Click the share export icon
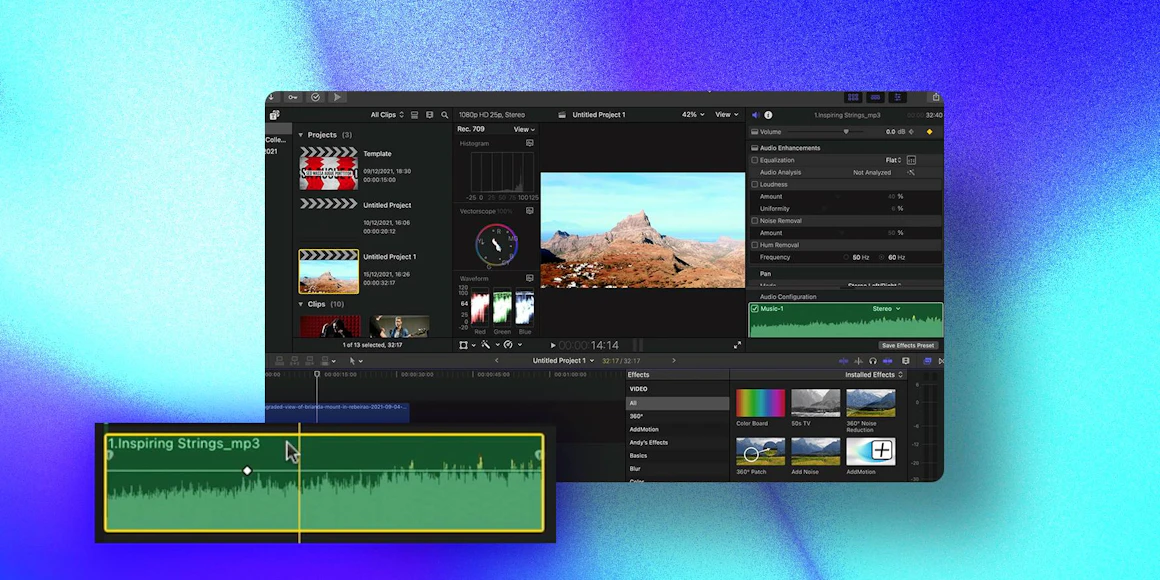The height and width of the screenshot is (580, 1160). (936, 97)
